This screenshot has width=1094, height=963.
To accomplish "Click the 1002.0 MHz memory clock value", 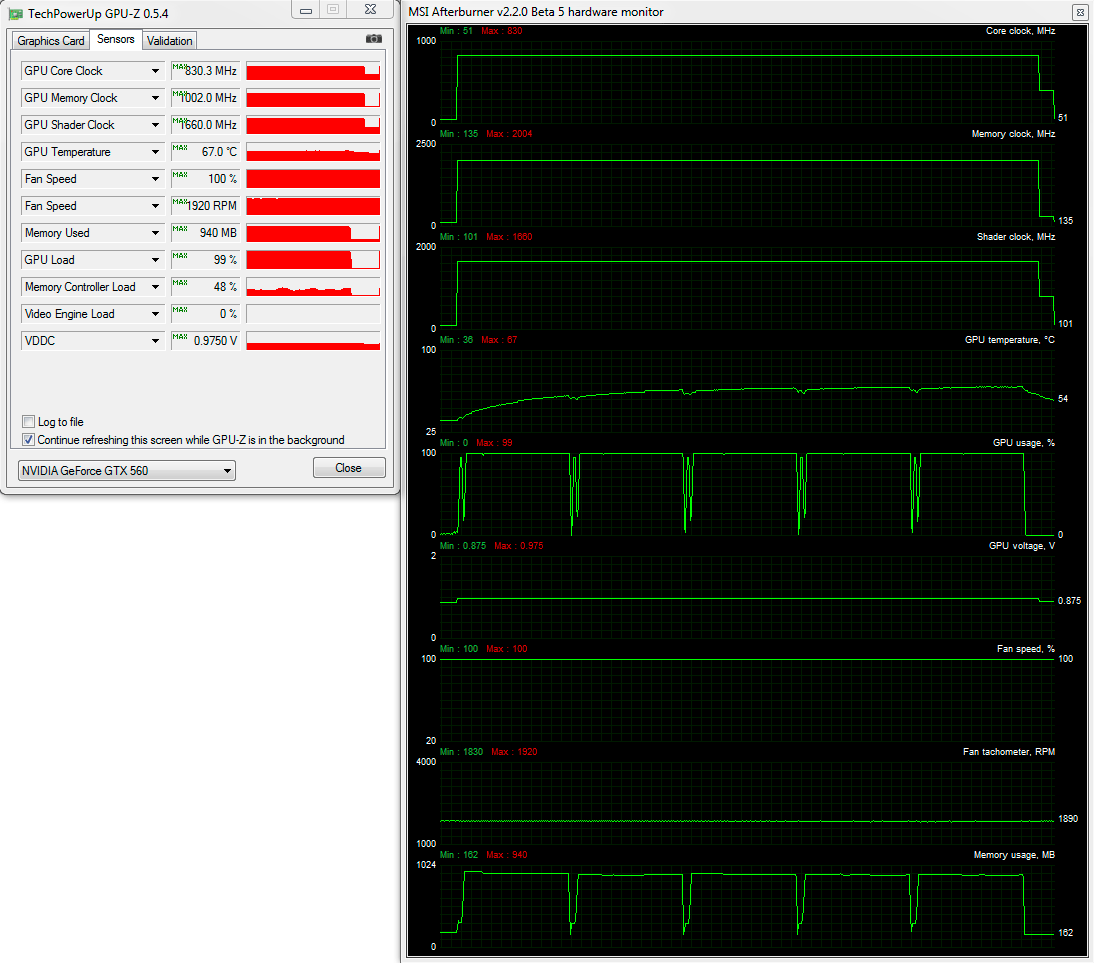I will 206,98.
